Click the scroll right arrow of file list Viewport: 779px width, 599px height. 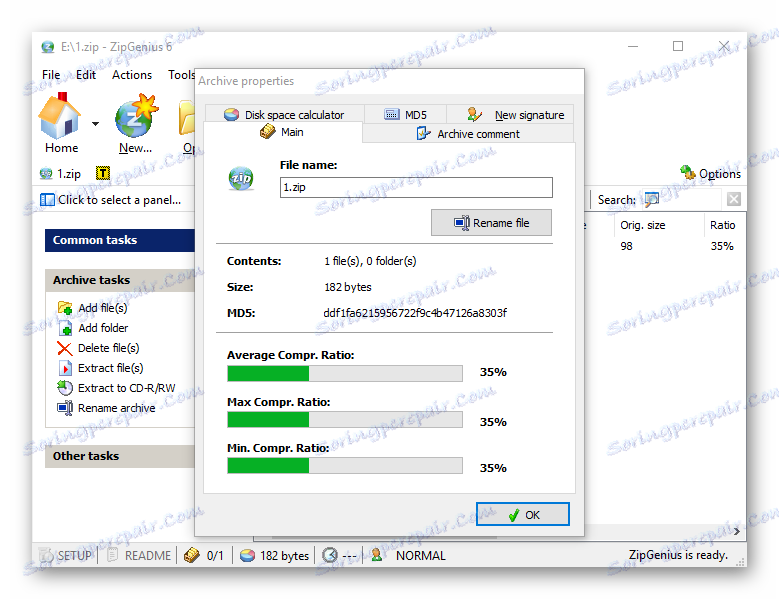[737, 531]
